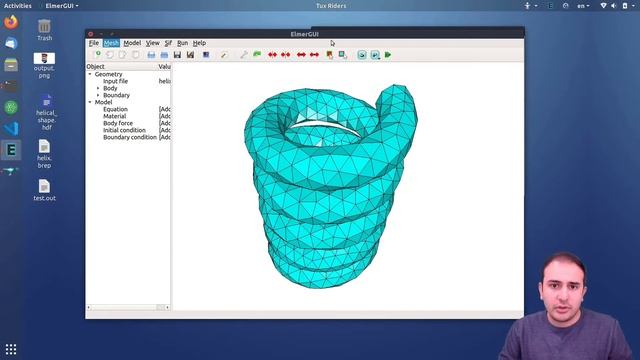Screen dimensions: 640x360
Task: Click the teal square boundary toolbar icon
Action: [x=343, y=55]
